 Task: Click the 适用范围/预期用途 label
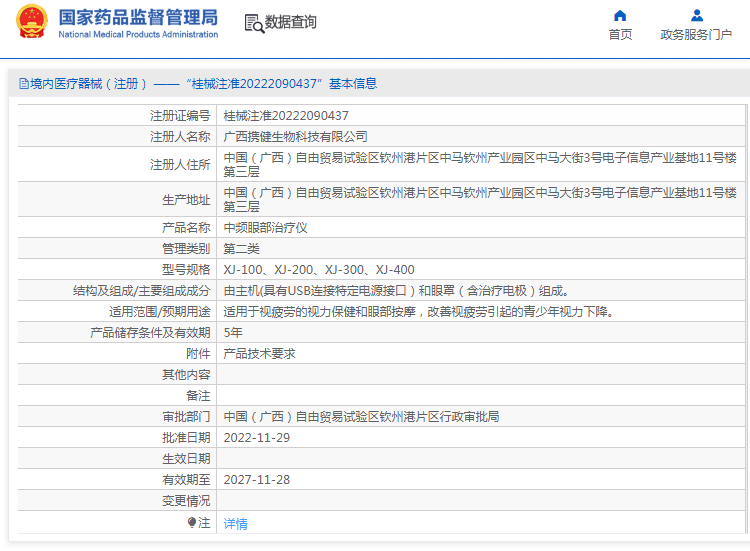160,312
